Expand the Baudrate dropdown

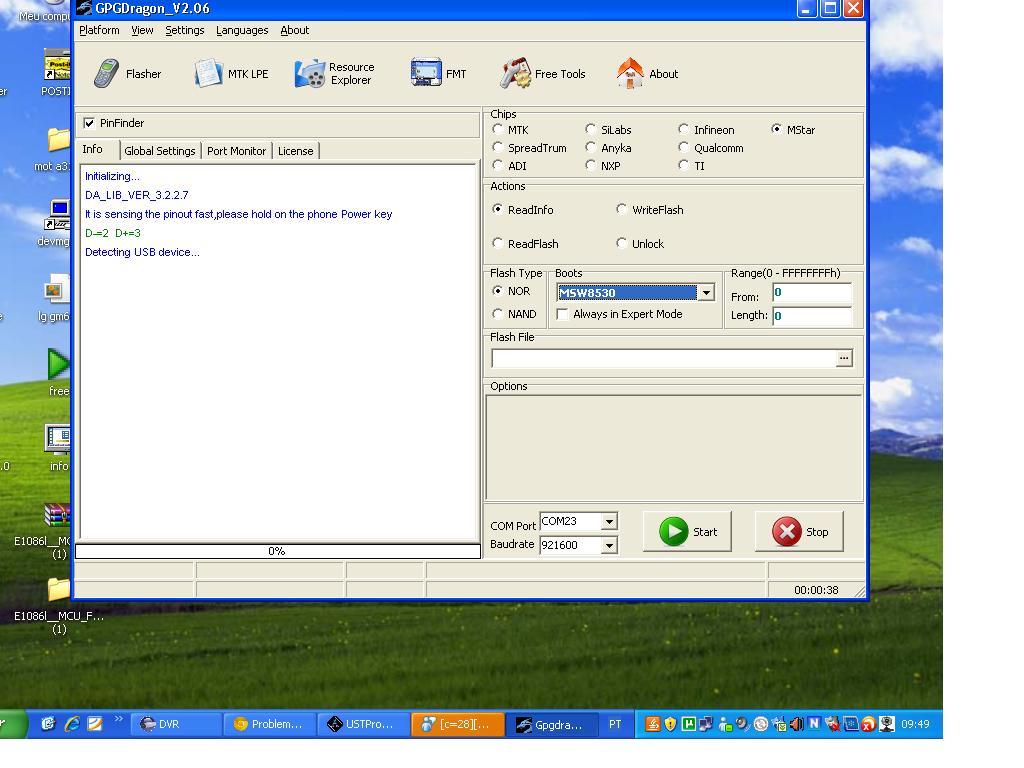[x=609, y=545]
